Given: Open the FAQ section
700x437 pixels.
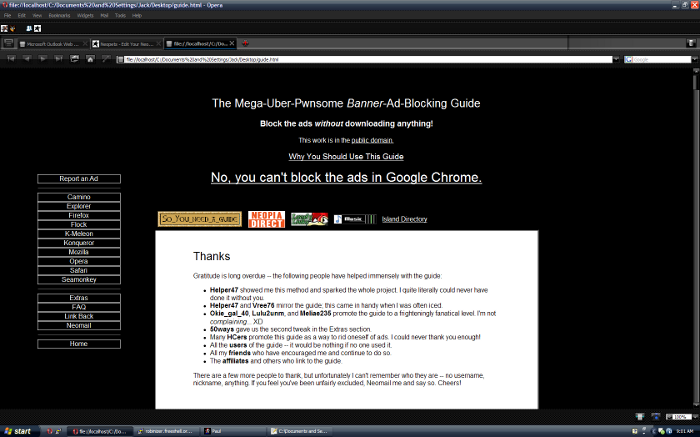Looking at the screenshot, I should coord(79,307).
